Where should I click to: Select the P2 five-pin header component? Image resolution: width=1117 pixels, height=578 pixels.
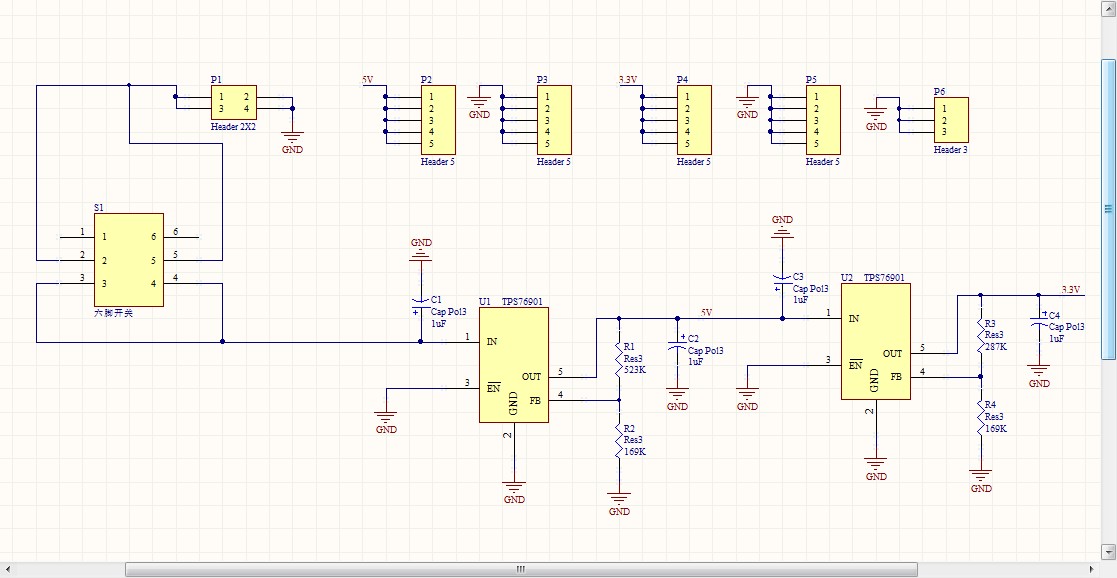[x=438, y=120]
